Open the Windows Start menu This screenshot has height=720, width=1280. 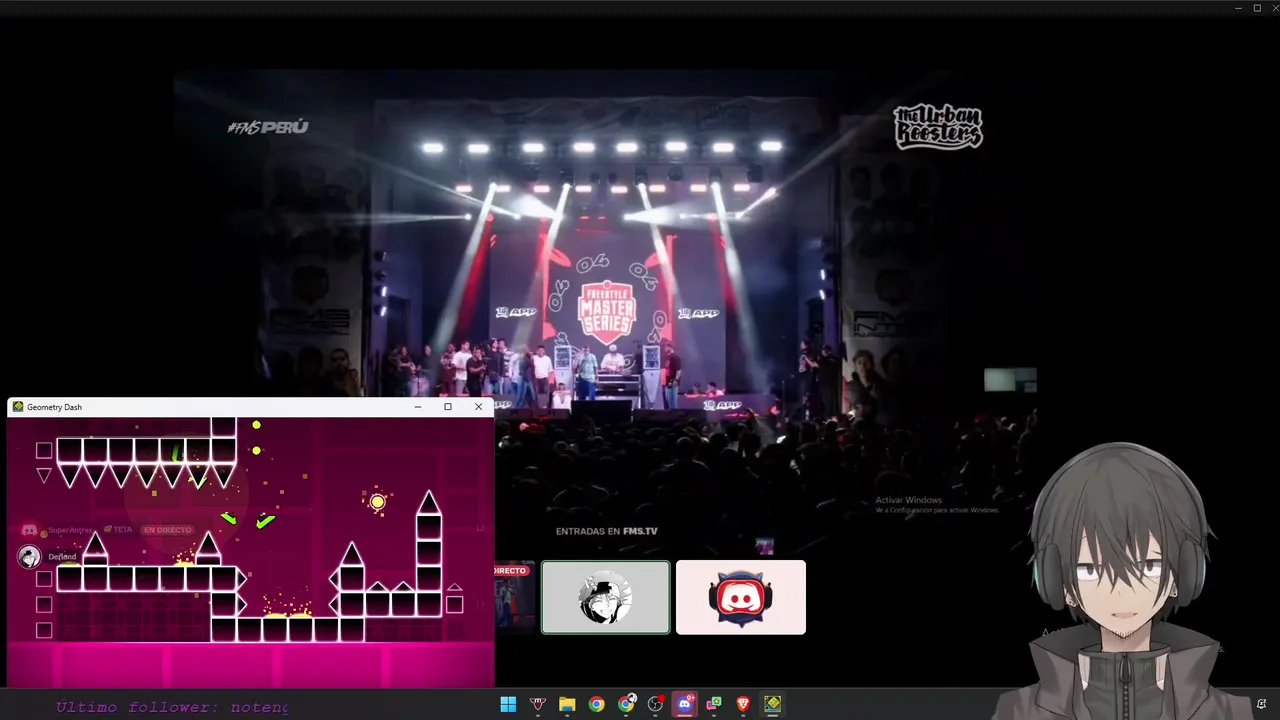pyautogui.click(x=508, y=704)
